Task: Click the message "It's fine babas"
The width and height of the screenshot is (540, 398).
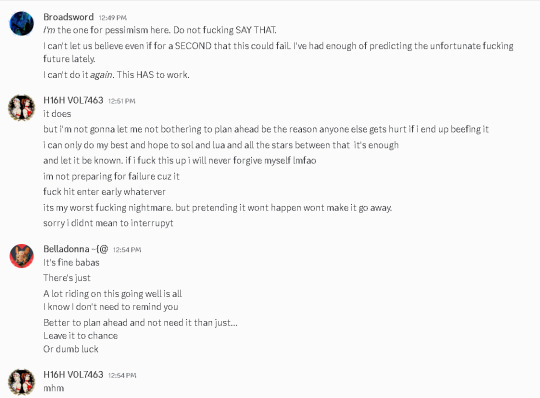Action: (x=71, y=262)
